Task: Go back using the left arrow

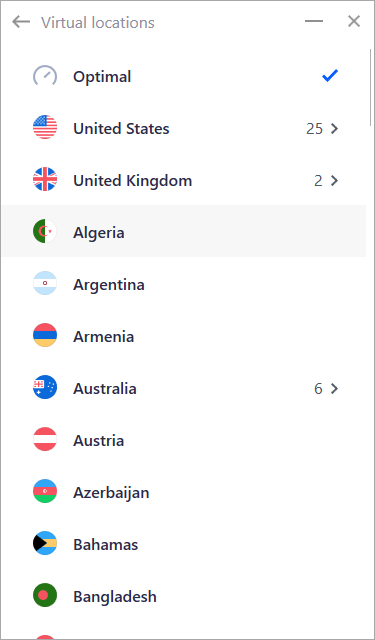Action: click(x=21, y=22)
